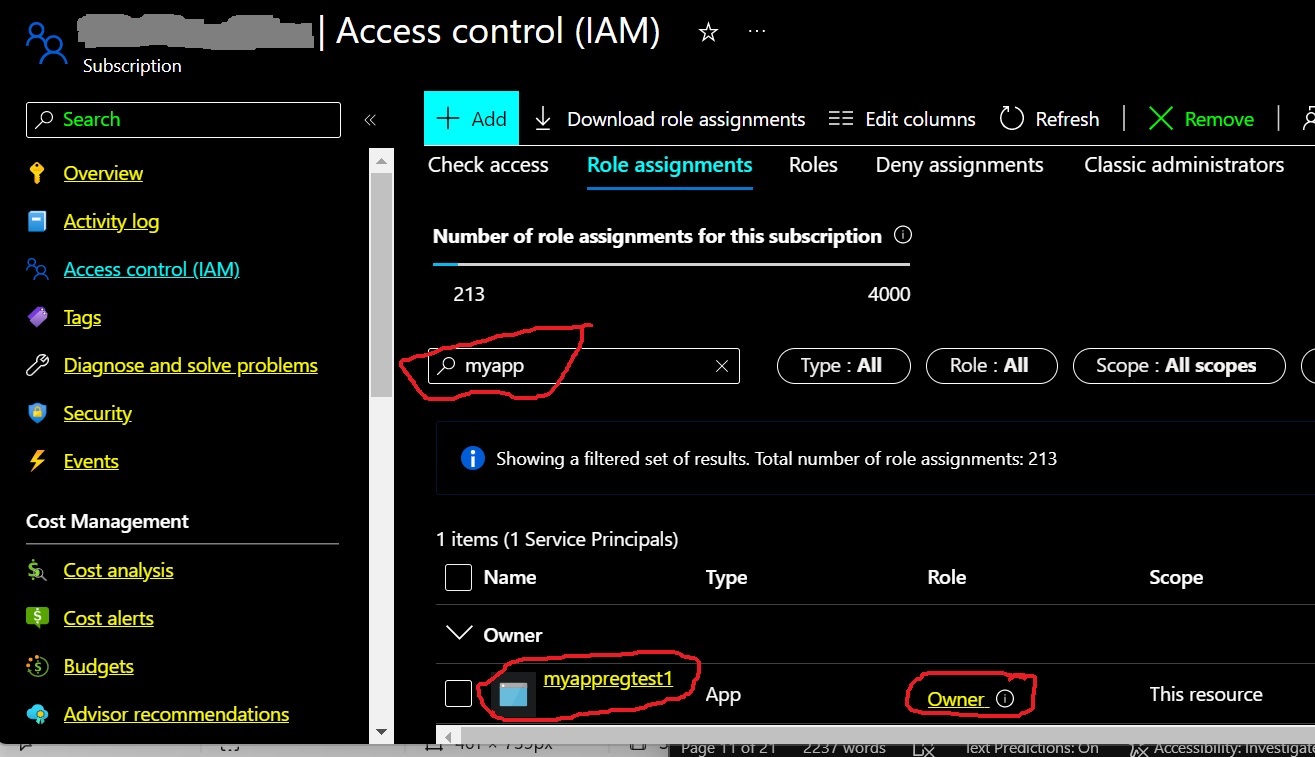
Task: Click the Cost analysis icon
Action: 37,570
